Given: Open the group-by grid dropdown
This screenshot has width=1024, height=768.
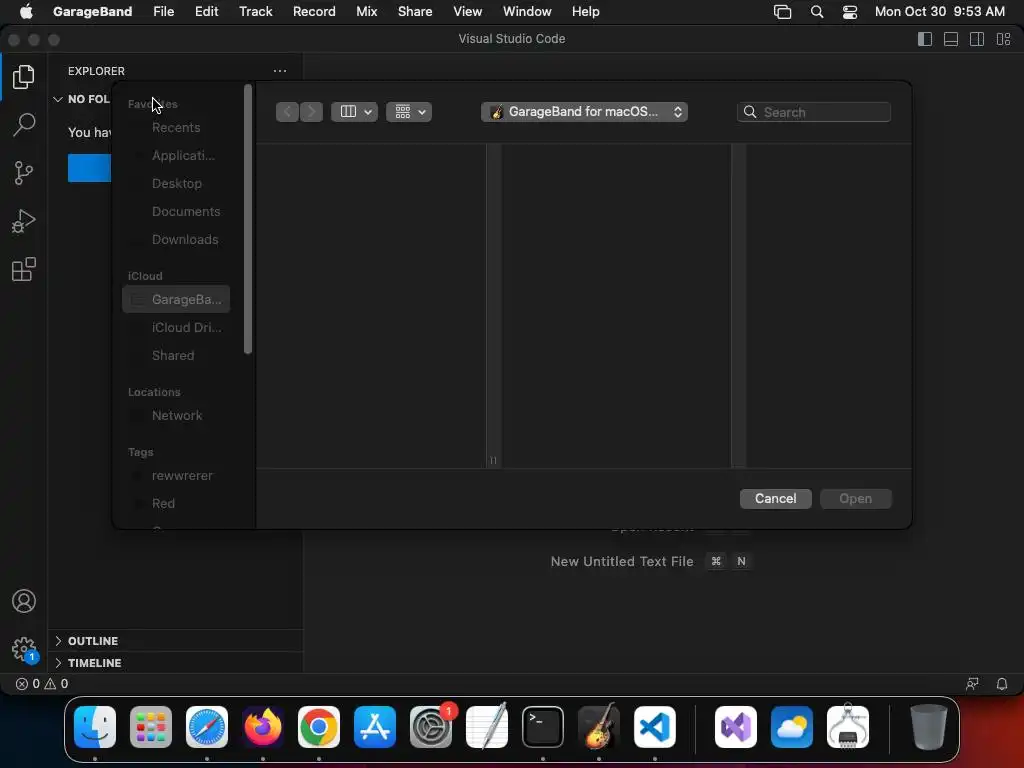Looking at the screenshot, I should (x=409, y=112).
